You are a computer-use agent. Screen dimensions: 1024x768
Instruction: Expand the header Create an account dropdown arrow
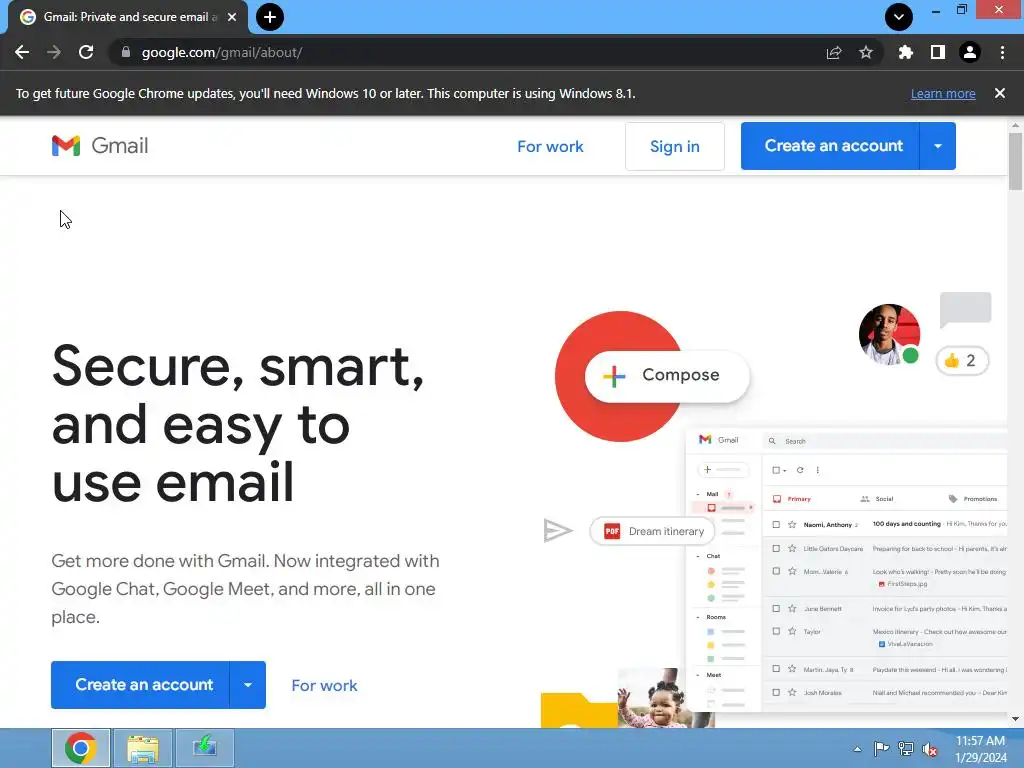point(938,146)
